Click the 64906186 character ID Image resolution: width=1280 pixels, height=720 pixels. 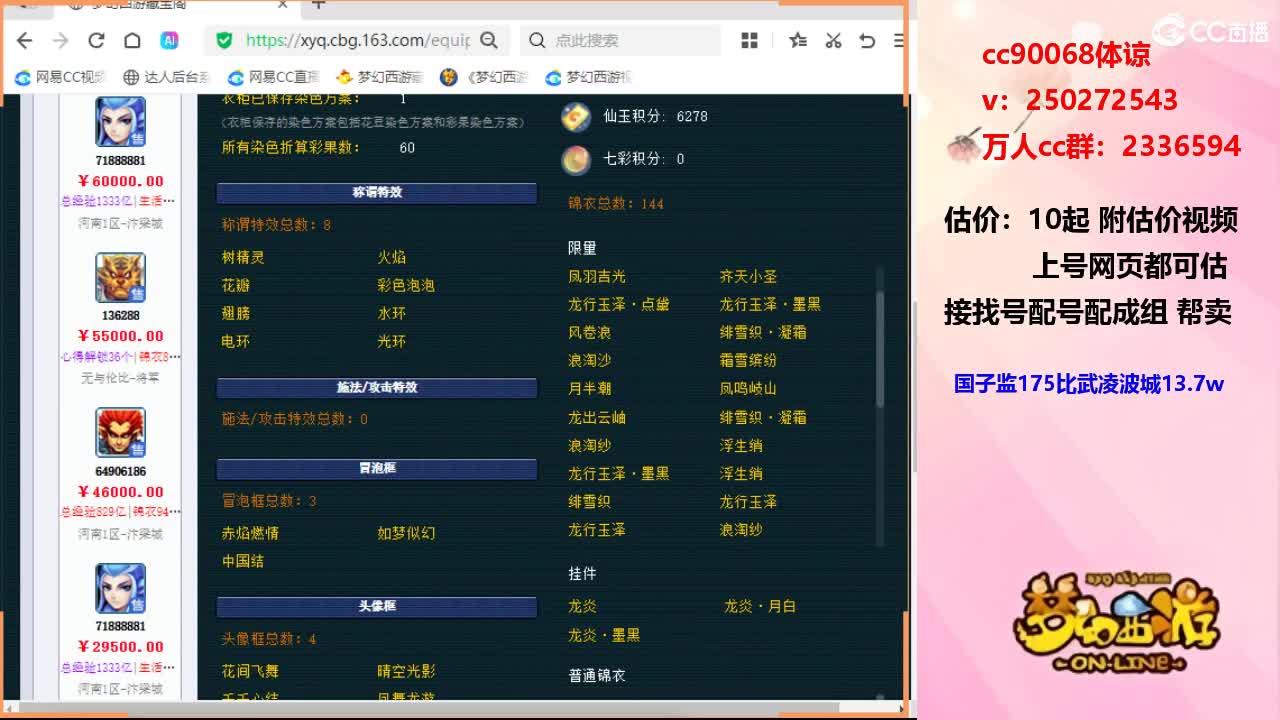click(120, 471)
